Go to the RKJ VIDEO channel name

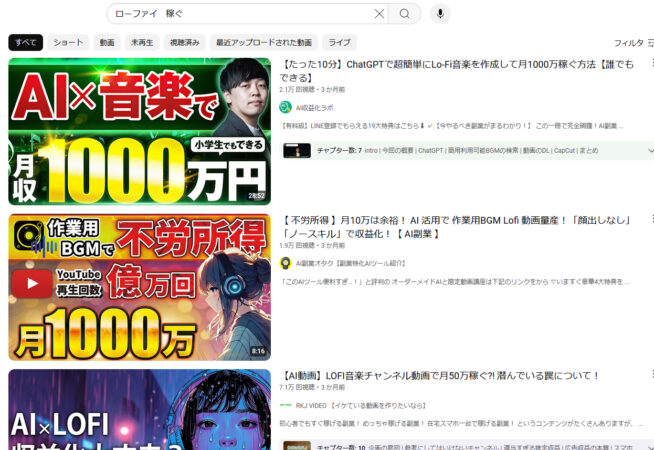point(361,405)
